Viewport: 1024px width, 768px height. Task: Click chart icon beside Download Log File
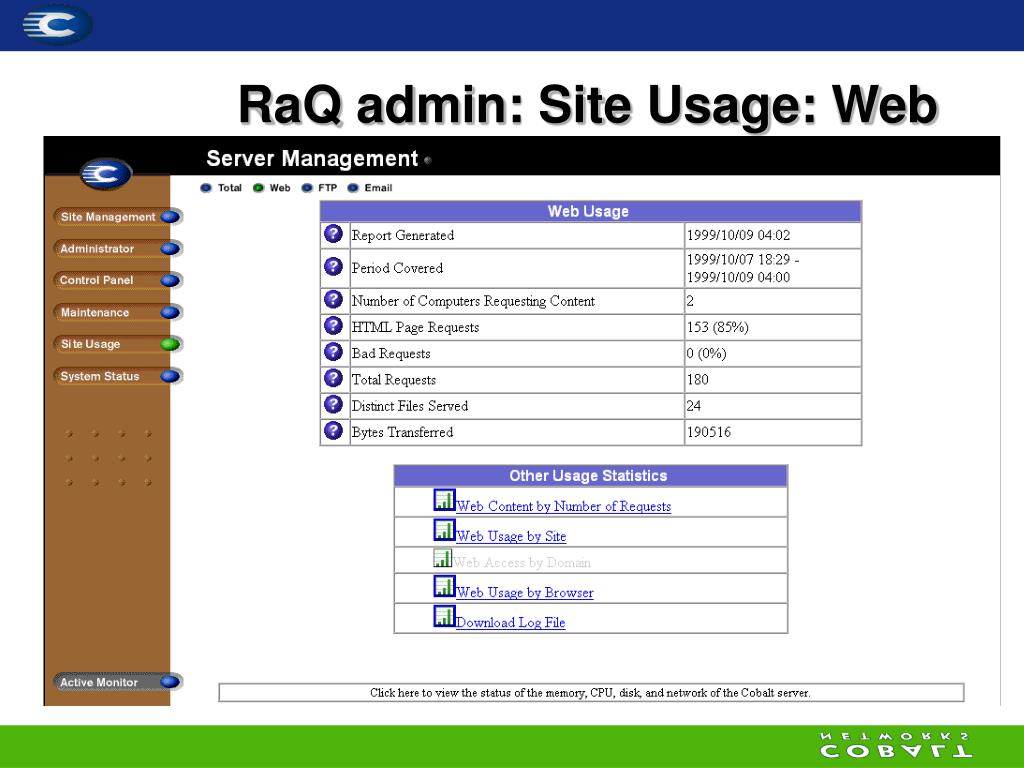(x=444, y=616)
